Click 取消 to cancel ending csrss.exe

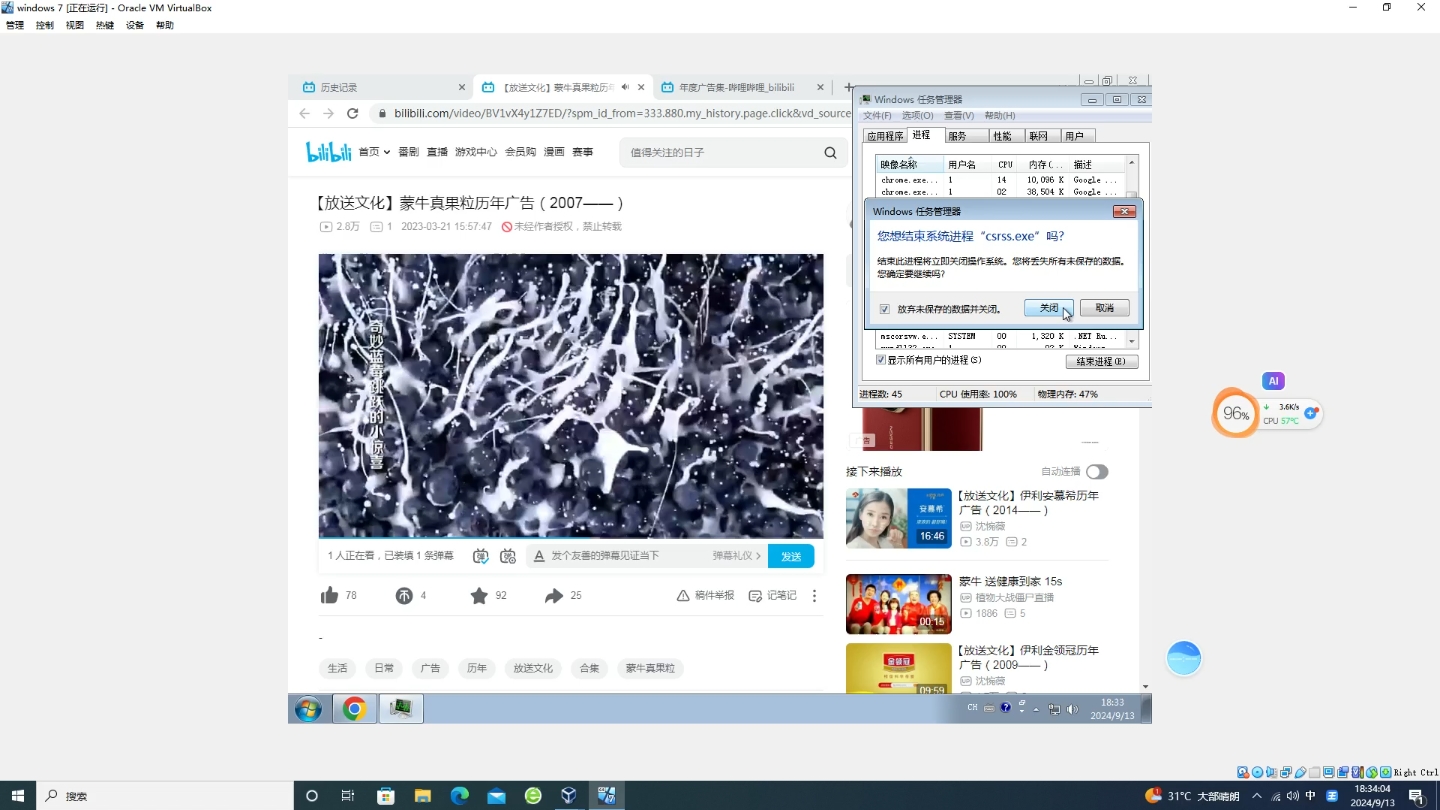pos(1104,308)
